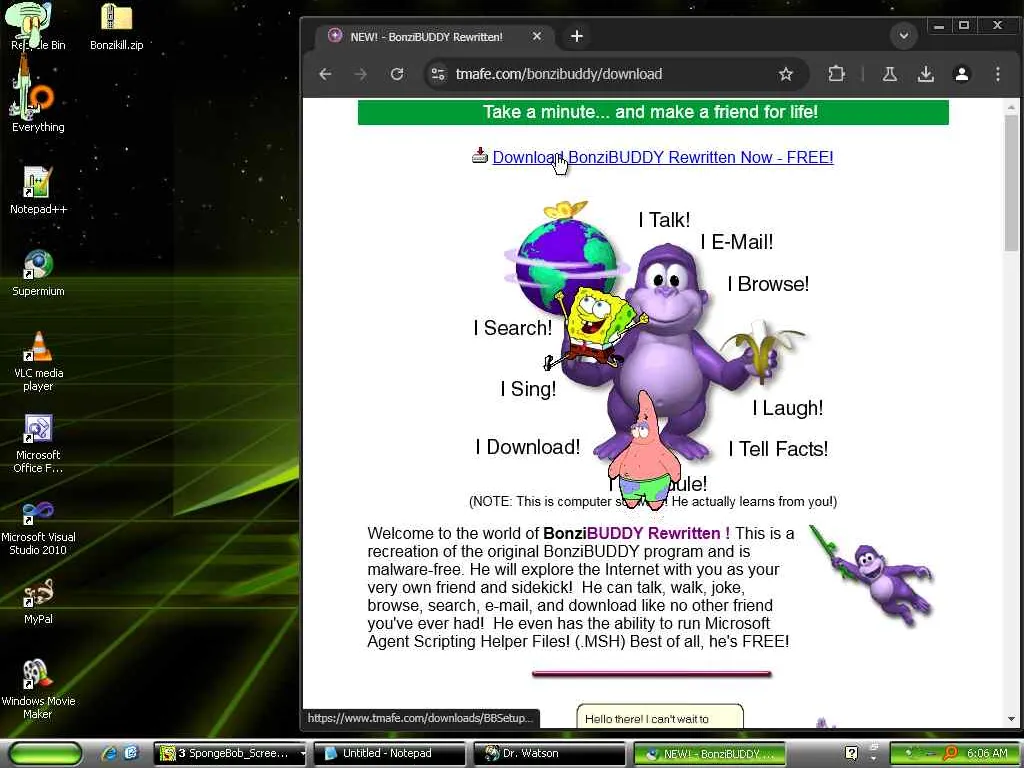The height and width of the screenshot is (768, 1024).
Task: Reload the BonziBUDDY download page
Action: tap(396, 74)
